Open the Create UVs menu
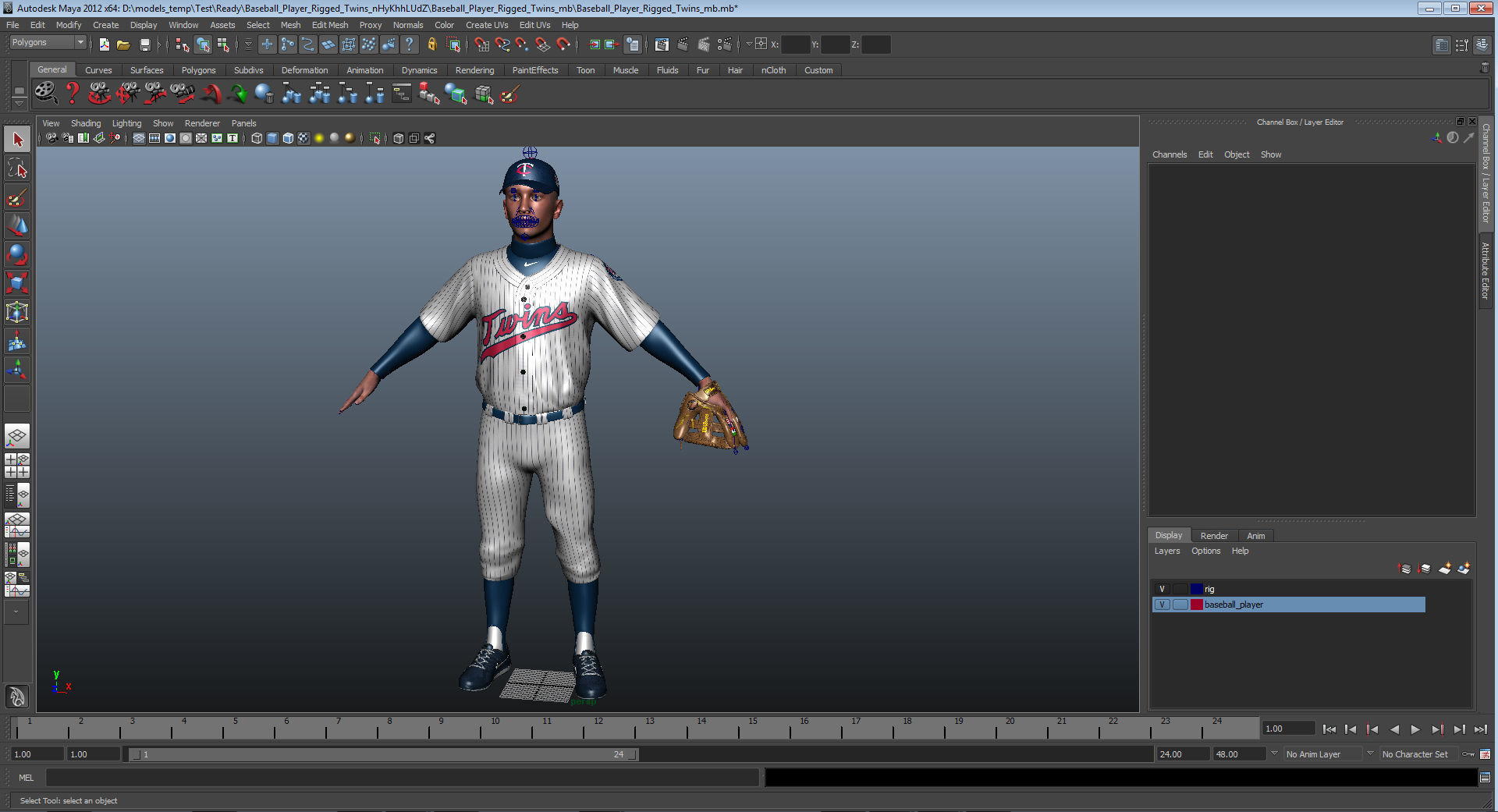The image size is (1498, 812). click(x=487, y=25)
